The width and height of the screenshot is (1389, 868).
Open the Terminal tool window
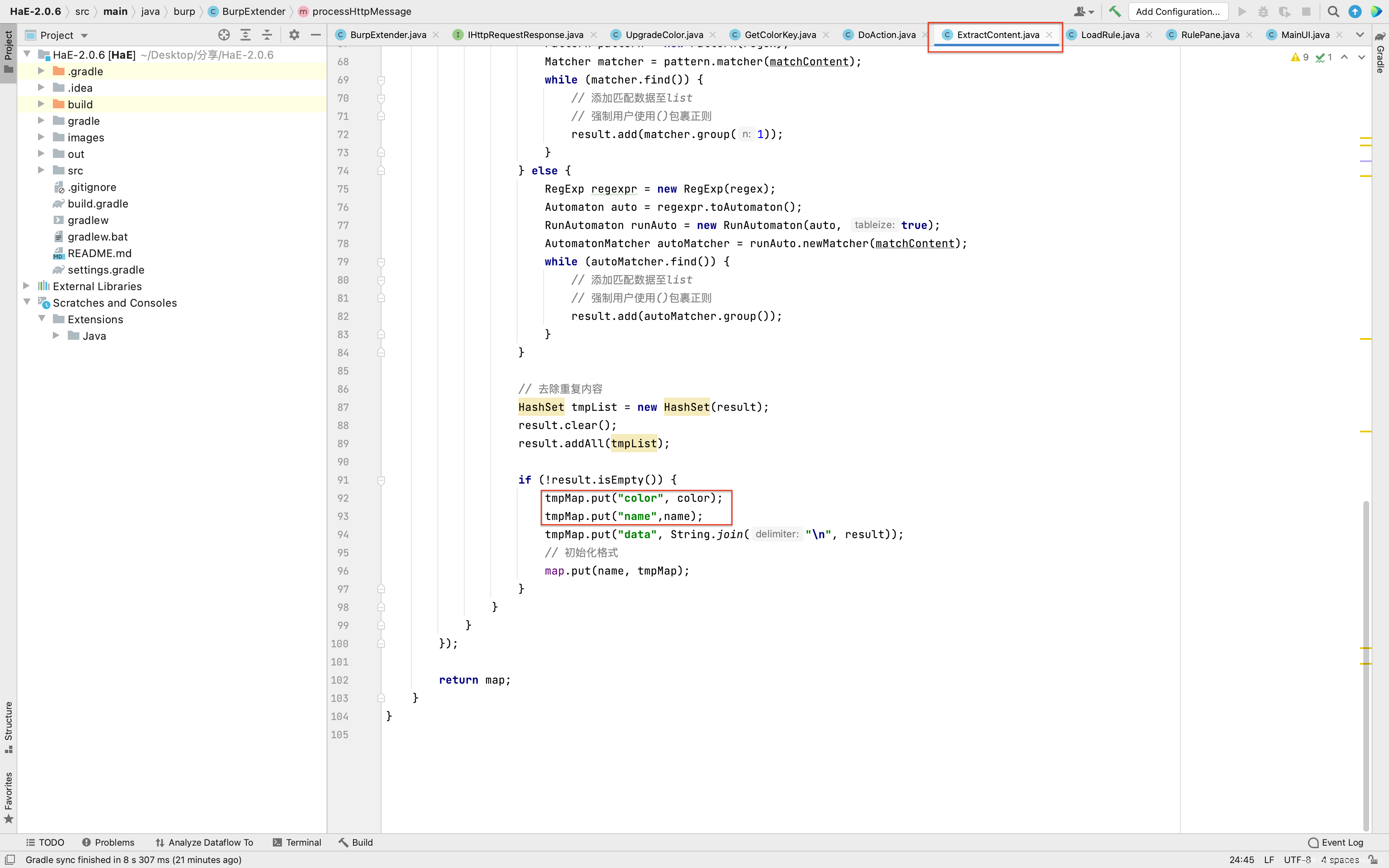pos(297,842)
